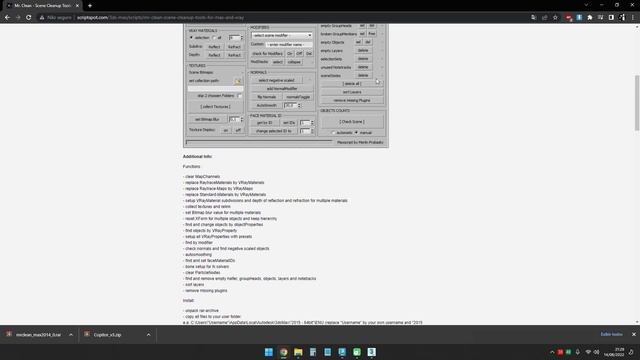
Task: Click the translate page icon in address bar
Action: [x=534, y=18]
